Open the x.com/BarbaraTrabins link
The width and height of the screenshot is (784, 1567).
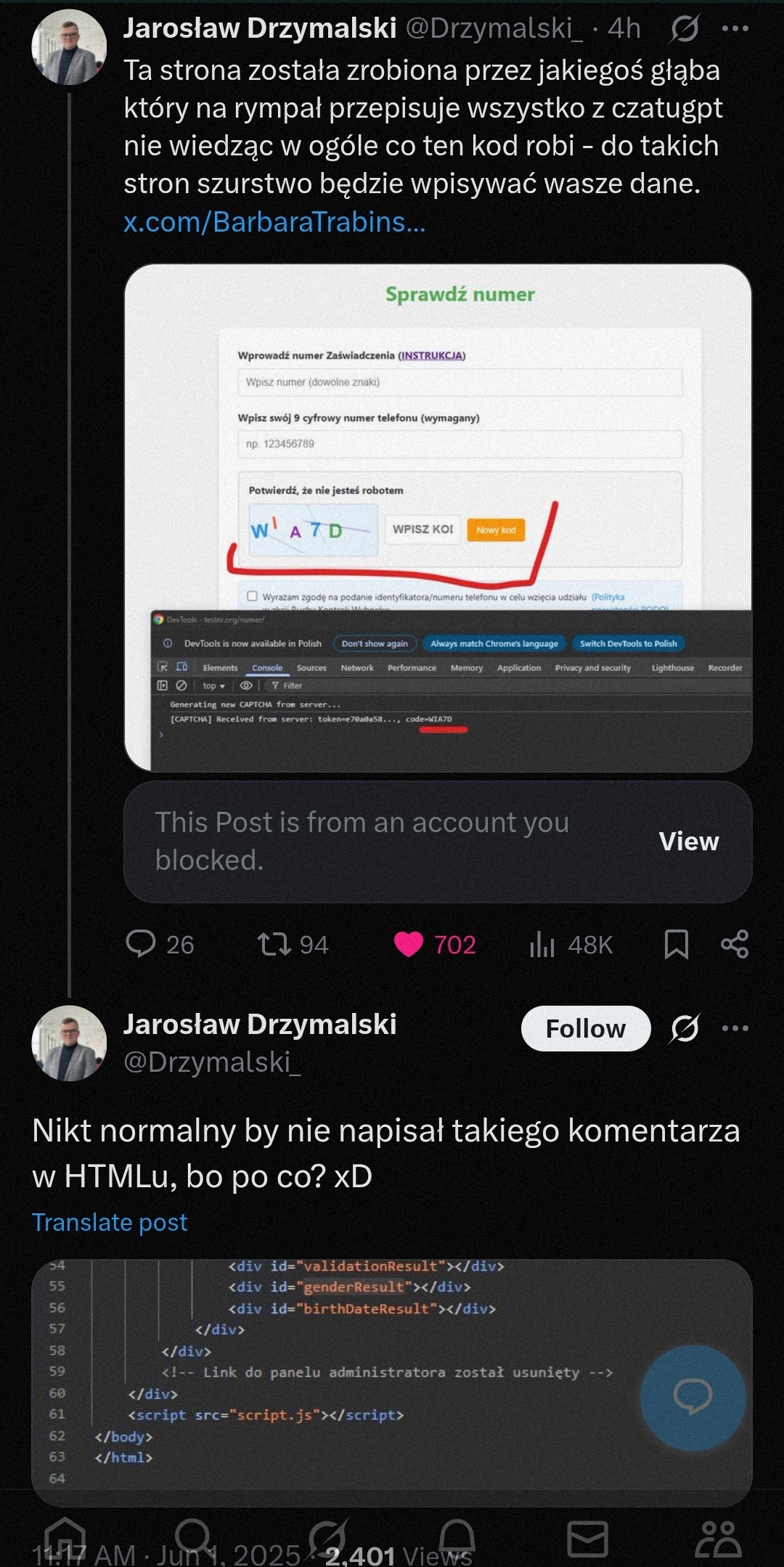click(274, 222)
